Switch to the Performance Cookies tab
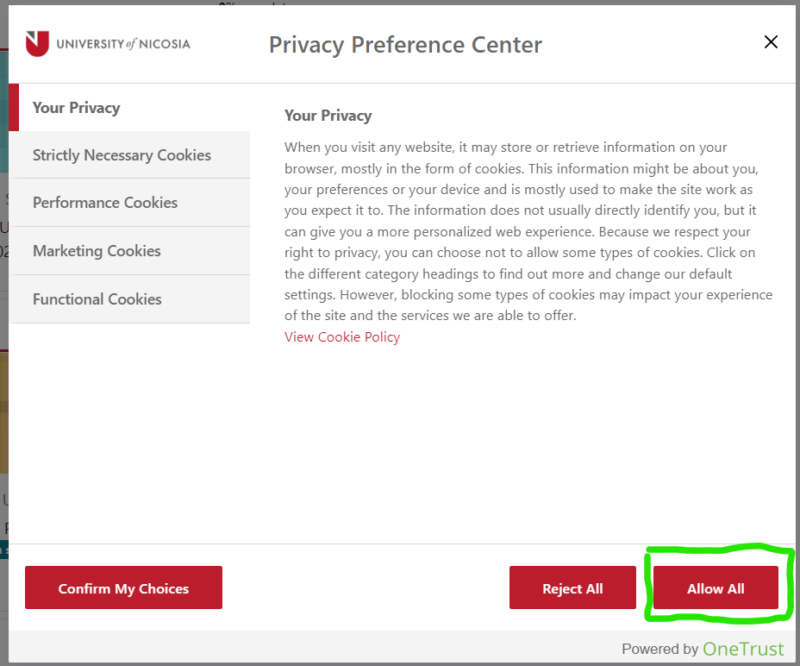The height and width of the screenshot is (666, 800). tap(105, 202)
